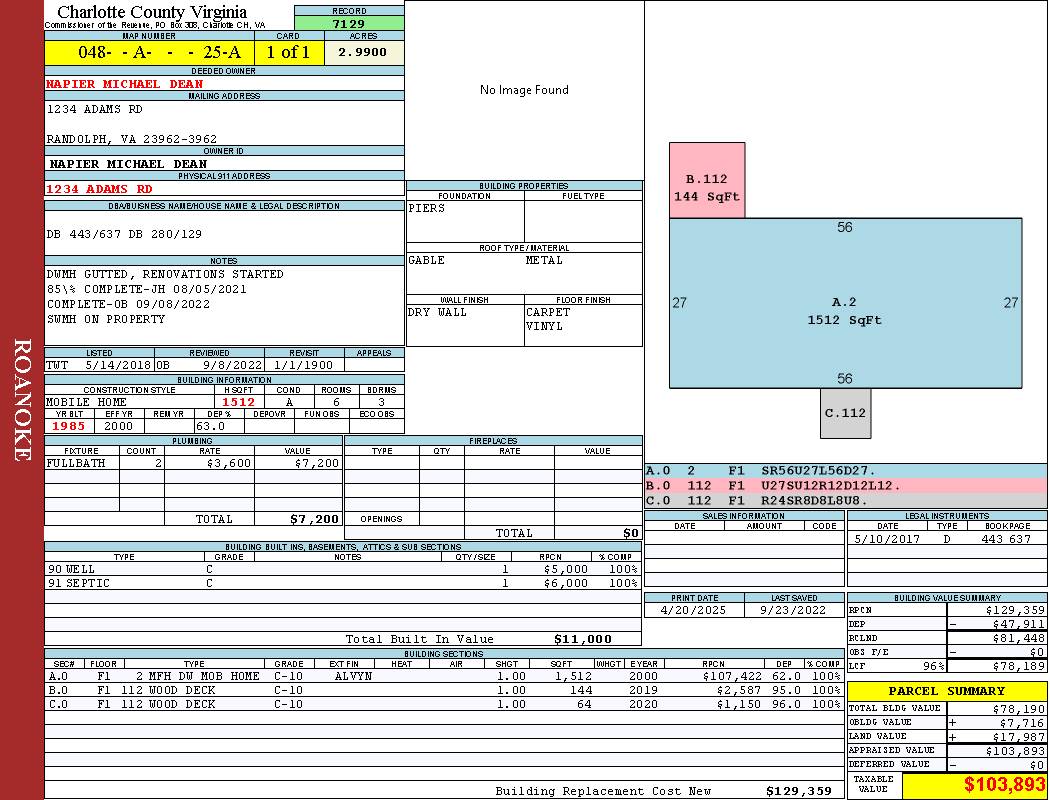Click the green record number 7129 field
The width and height of the screenshot is (1050, 800).
(x=349, y=23)
